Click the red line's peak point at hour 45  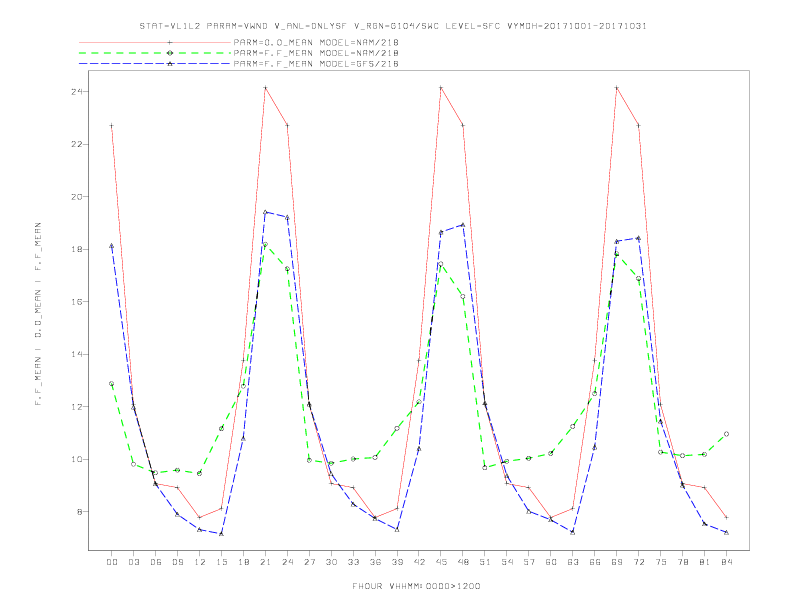tap(441, 88)
